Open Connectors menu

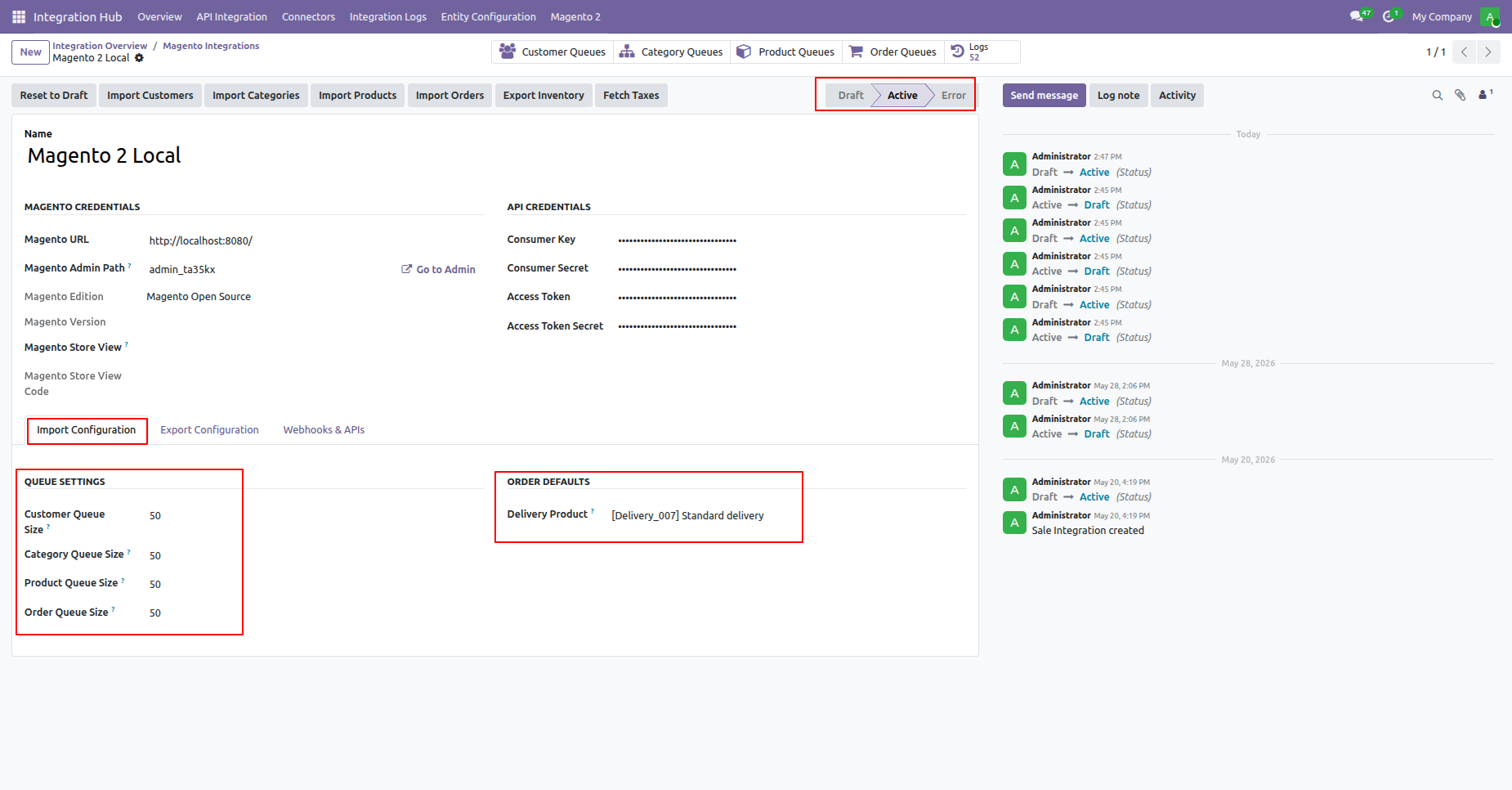[x=308, y=16]
